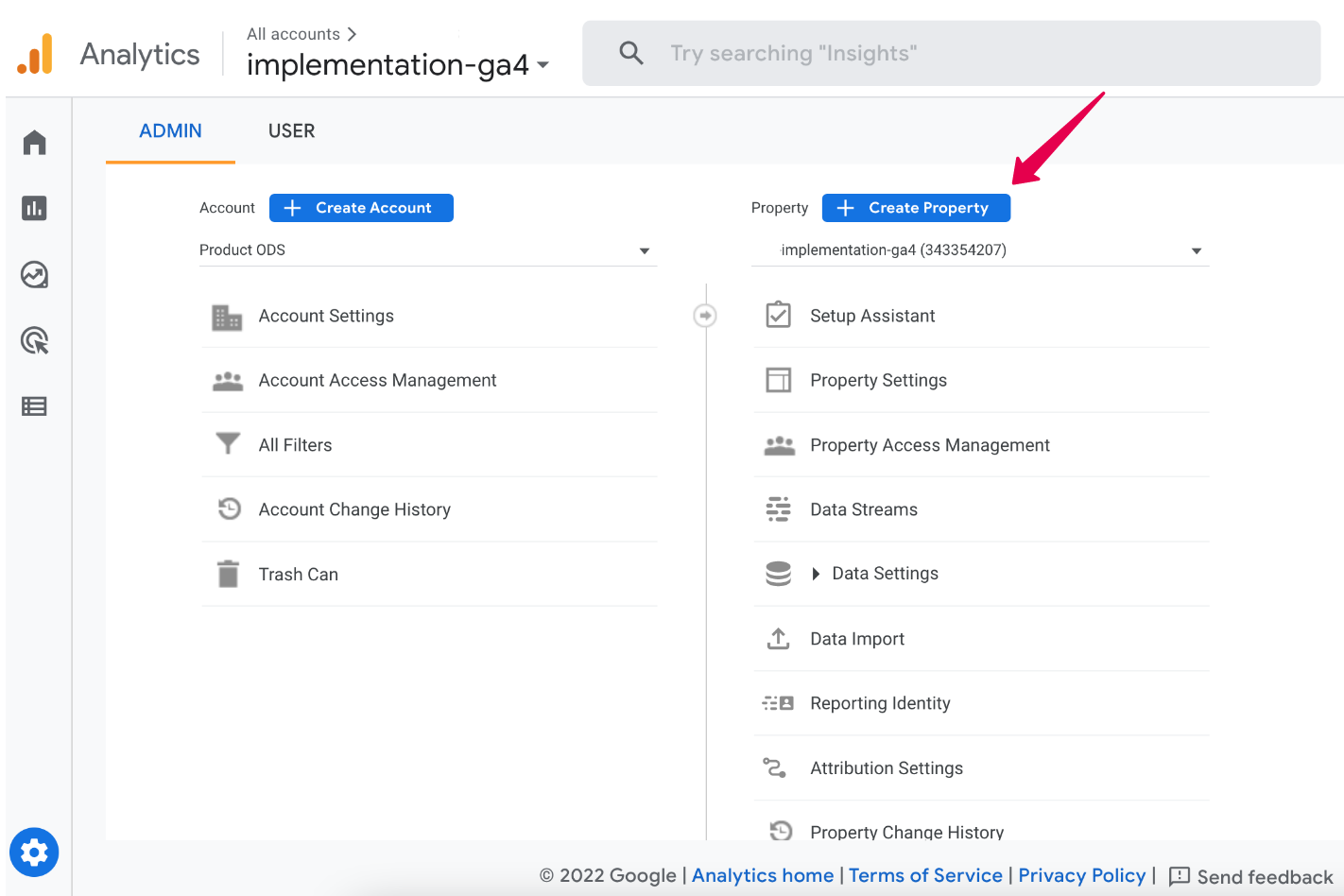
Task: Click the Trash Can icon
Action: pos(228,574)
